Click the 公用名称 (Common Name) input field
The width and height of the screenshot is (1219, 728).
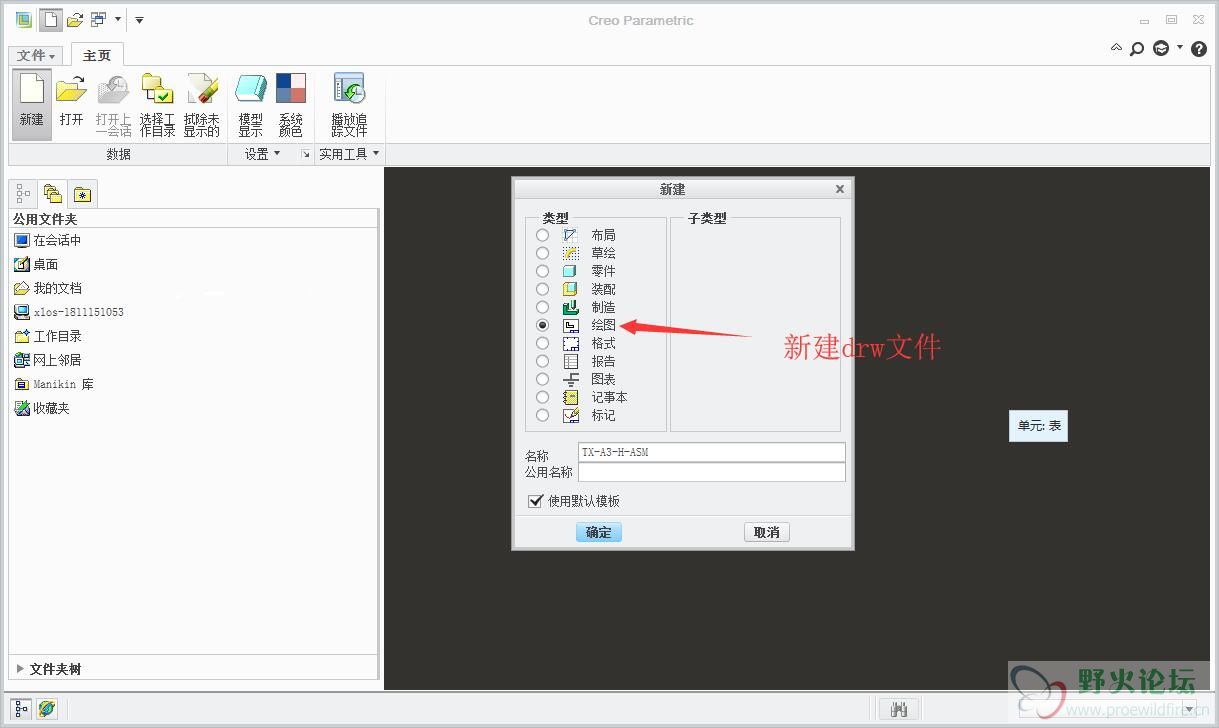tap(712, 472)
